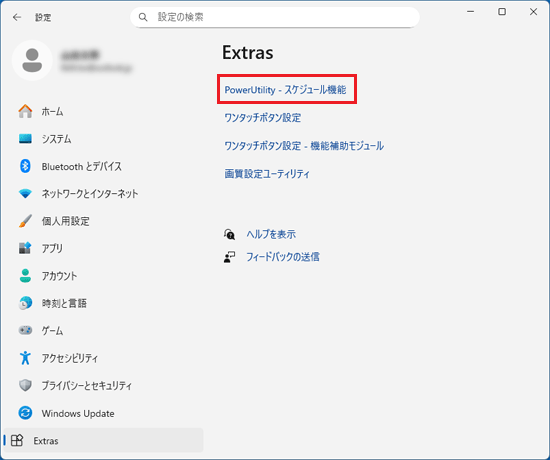The width and height of the screenshot is (550, 460).
Task: Click the paintbrush personalization icon
Action: [25, 221]
